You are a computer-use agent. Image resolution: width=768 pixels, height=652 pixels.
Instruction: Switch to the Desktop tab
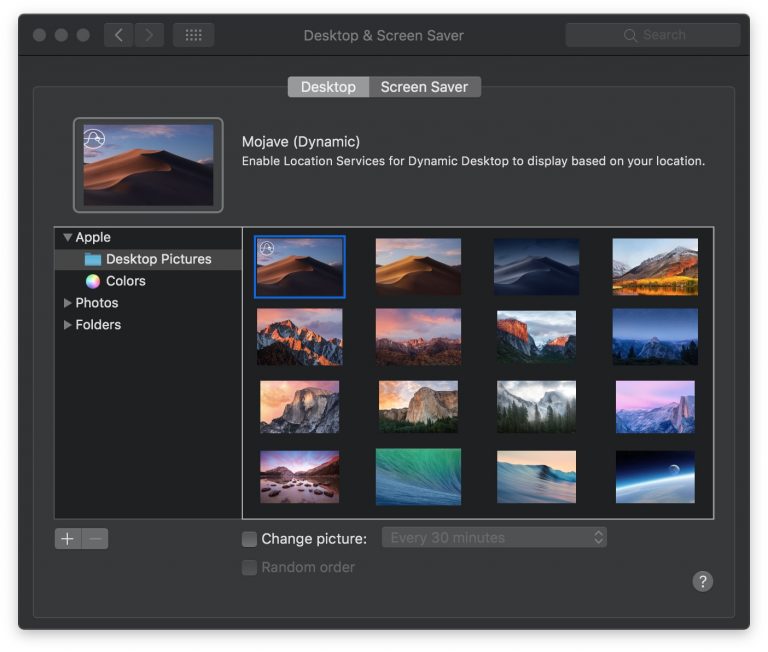(328, 87)
